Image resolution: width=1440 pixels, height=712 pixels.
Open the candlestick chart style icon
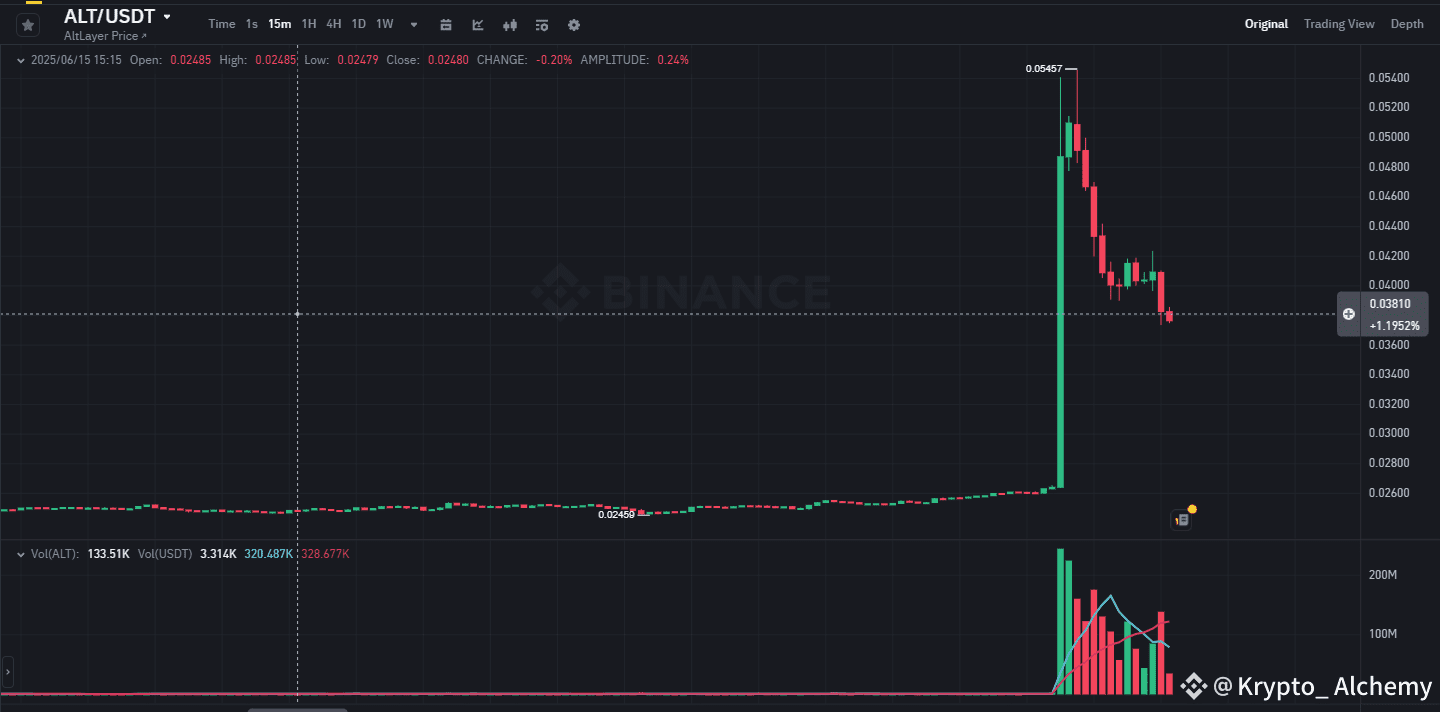coord(510,25)
